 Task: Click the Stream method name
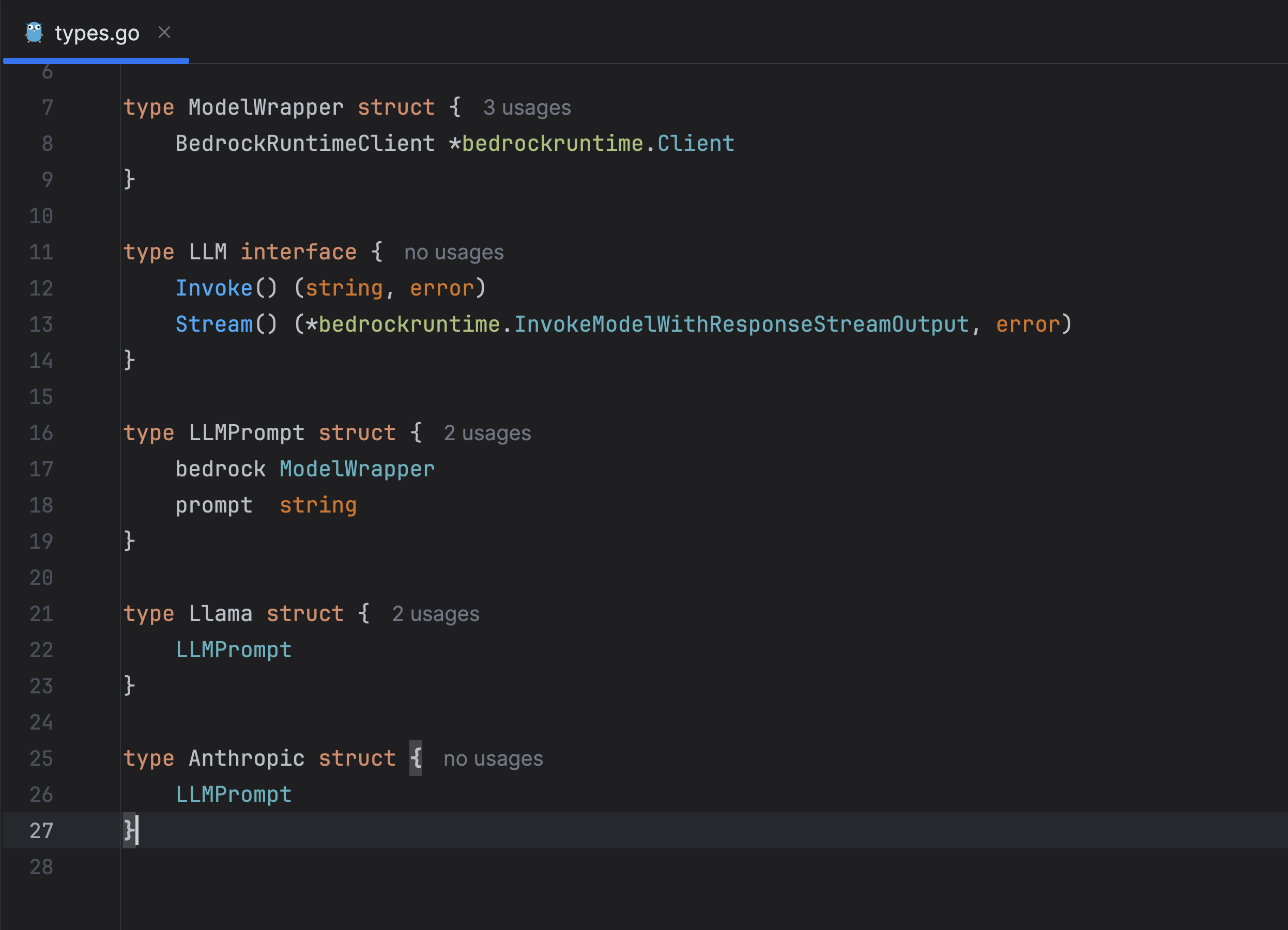(x=213, y=325)
